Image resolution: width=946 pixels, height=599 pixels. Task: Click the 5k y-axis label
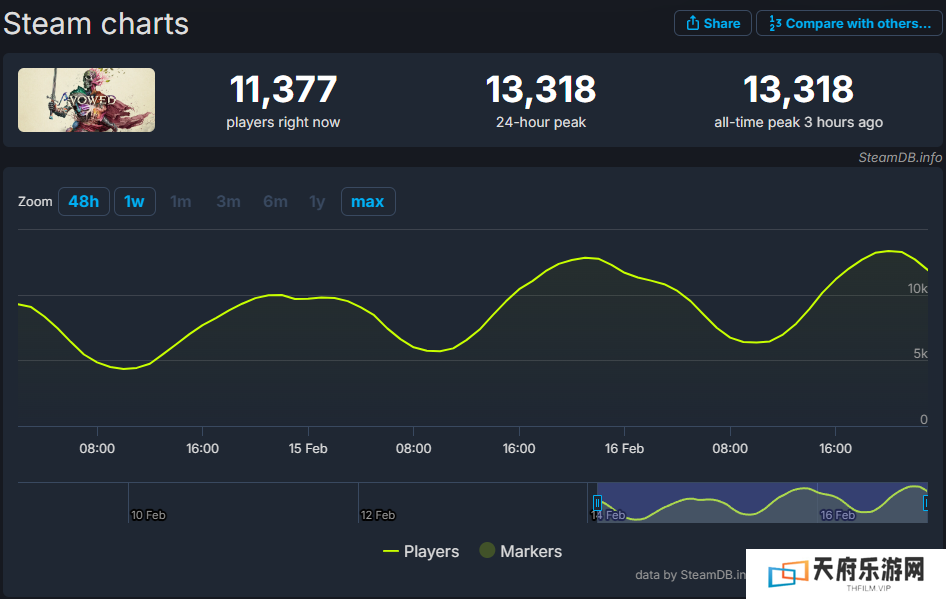[921, 354]
